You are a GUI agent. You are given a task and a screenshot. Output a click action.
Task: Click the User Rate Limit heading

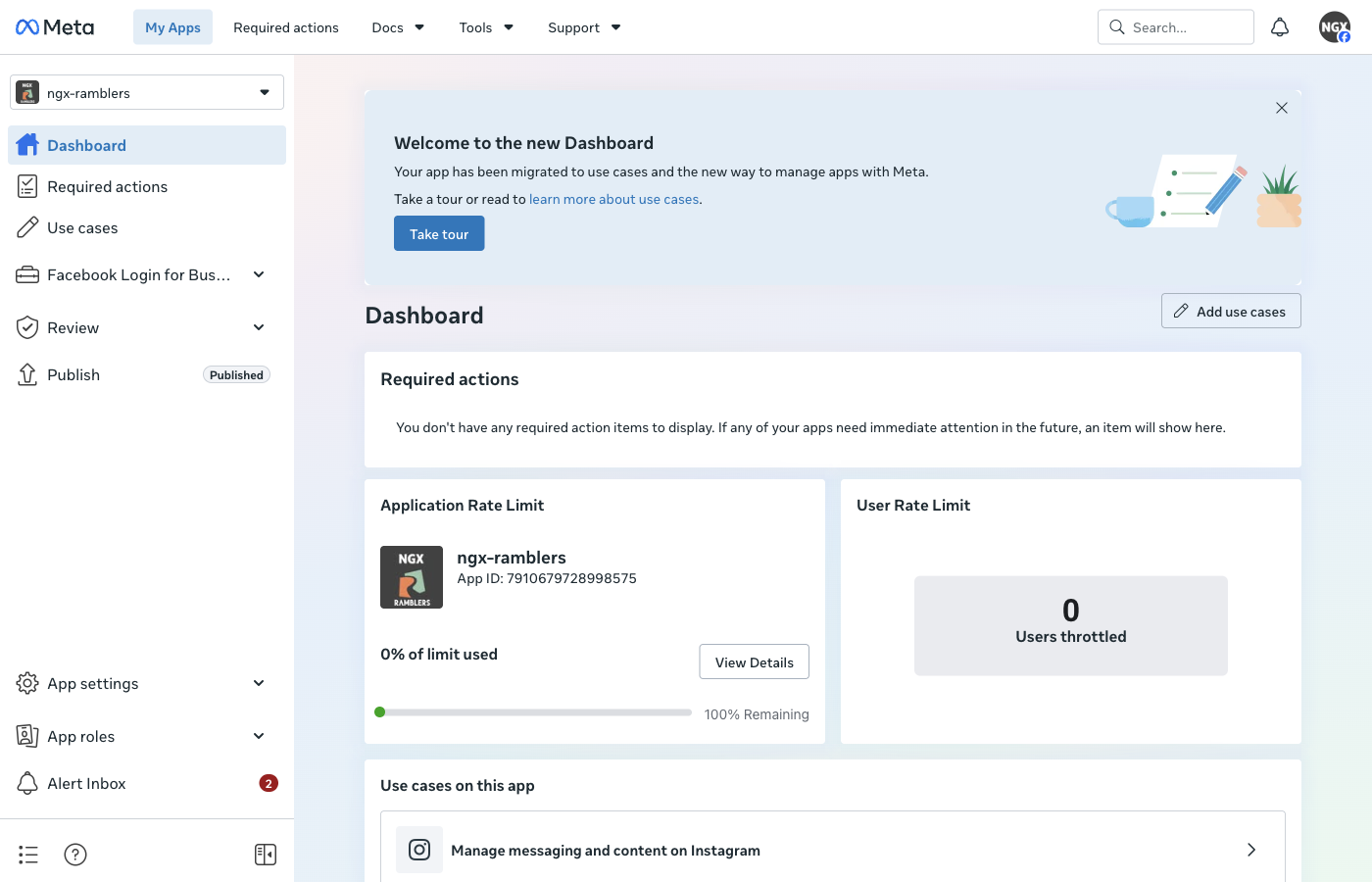[913, 505]
